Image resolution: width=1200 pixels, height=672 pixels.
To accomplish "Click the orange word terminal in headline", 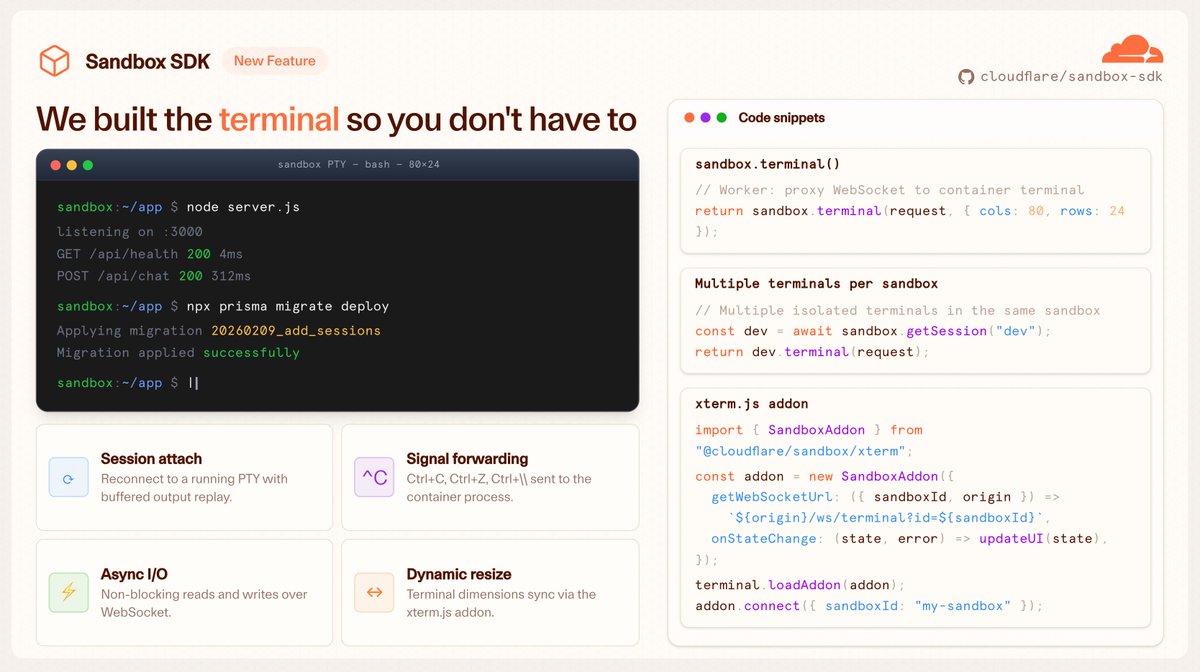I will pyautogui.click(x=279, y=119).
